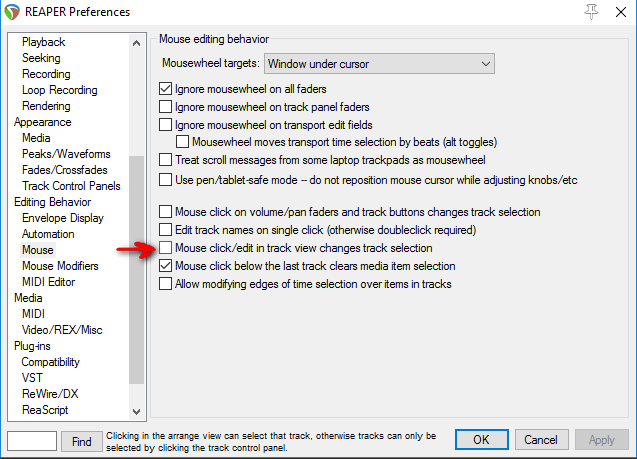Select Playback in the preferences tree

pyautogui.click(x=43, y=42)
